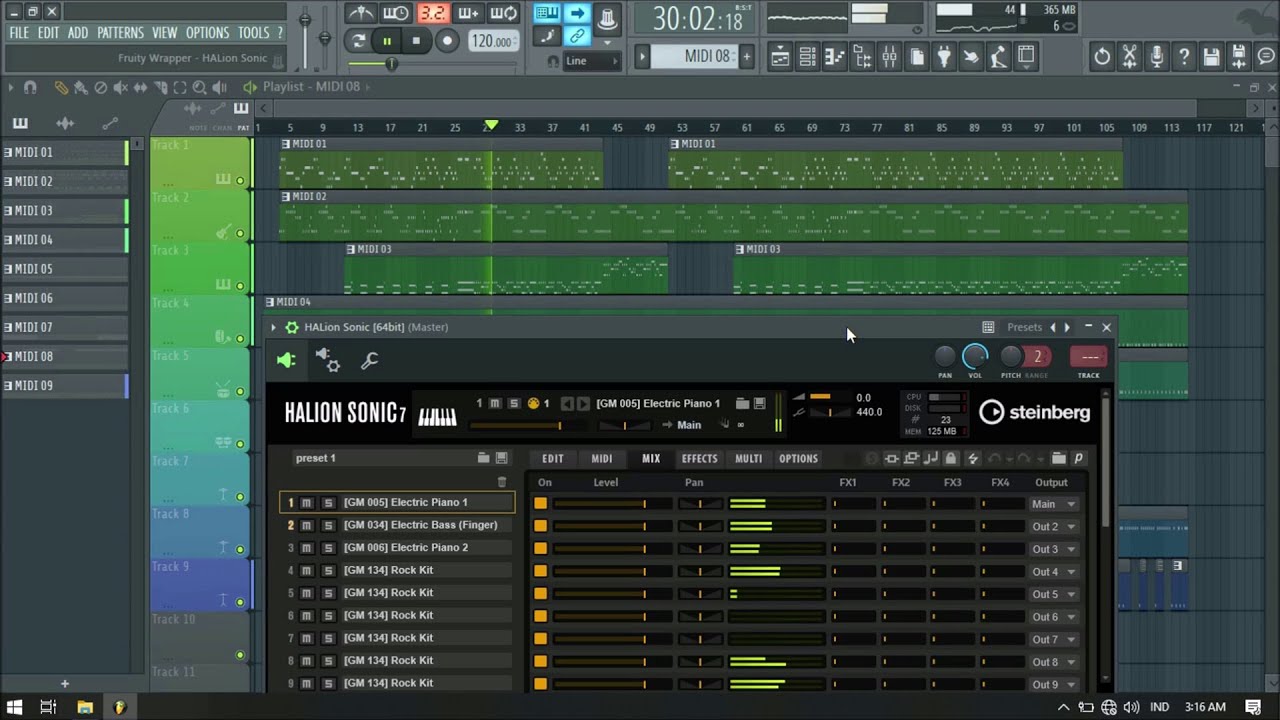Open the audio editor scissors icon

1130,57
